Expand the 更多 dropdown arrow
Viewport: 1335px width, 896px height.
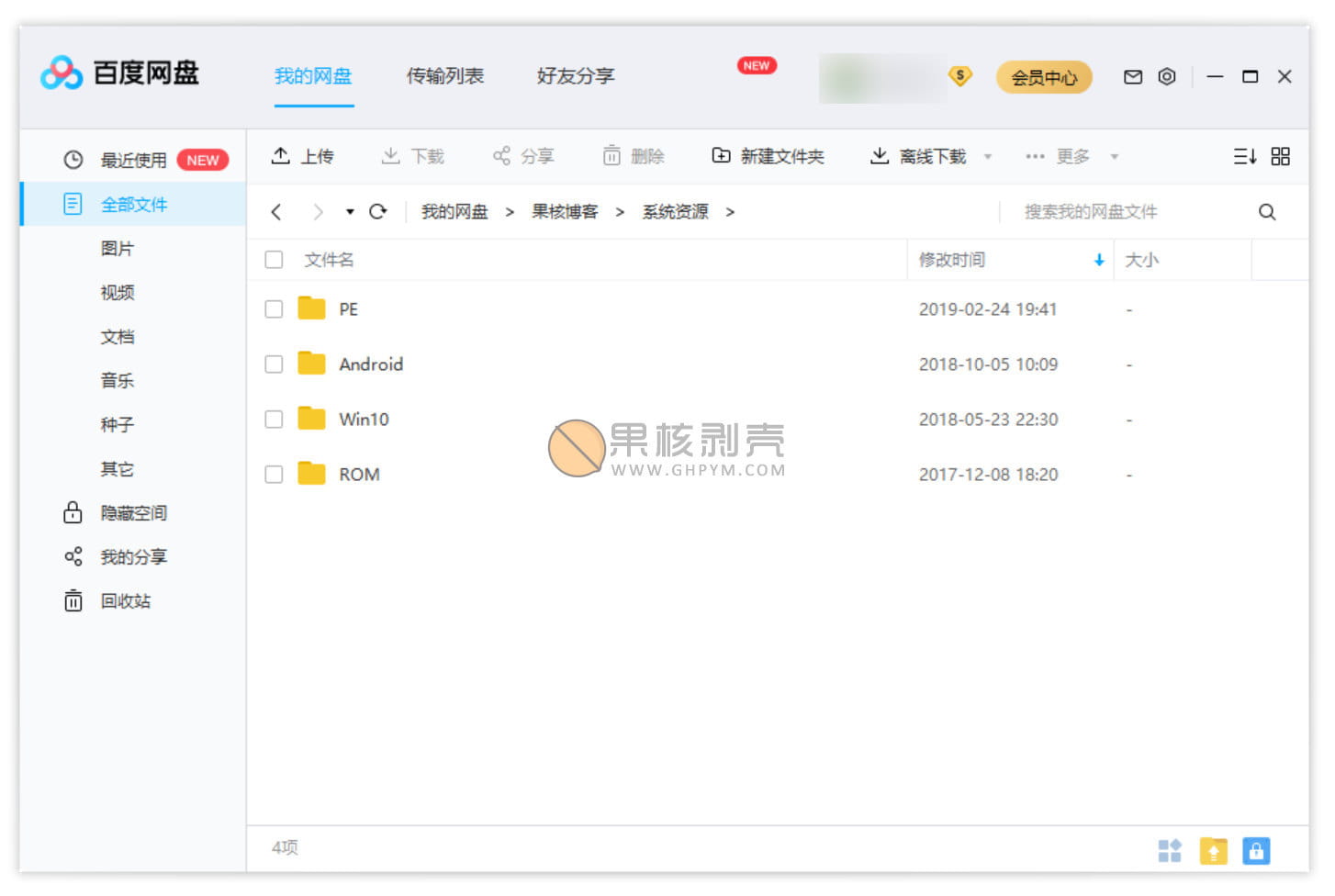1115,157
